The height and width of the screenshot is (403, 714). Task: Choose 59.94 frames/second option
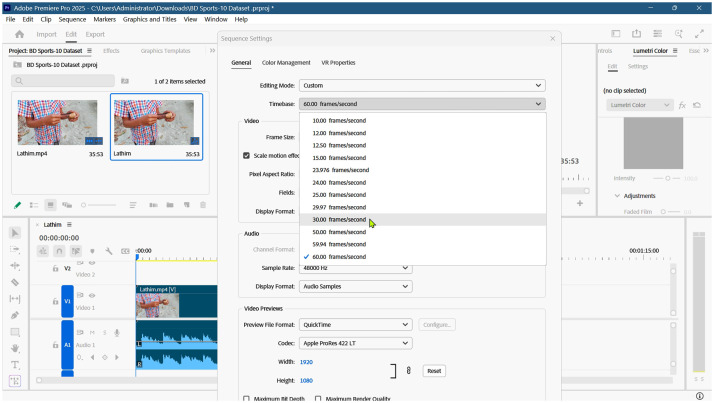(423, 245)
